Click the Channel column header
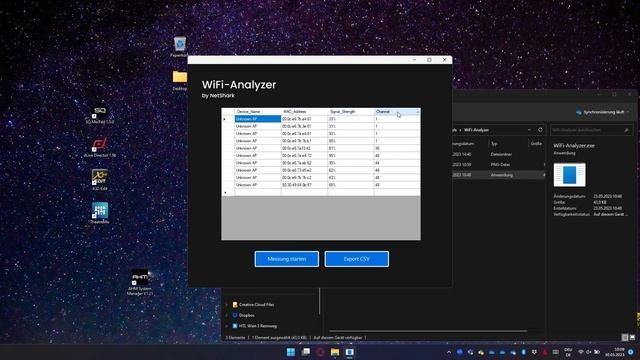This screenshot has height=360, width=640. (397, 111)
